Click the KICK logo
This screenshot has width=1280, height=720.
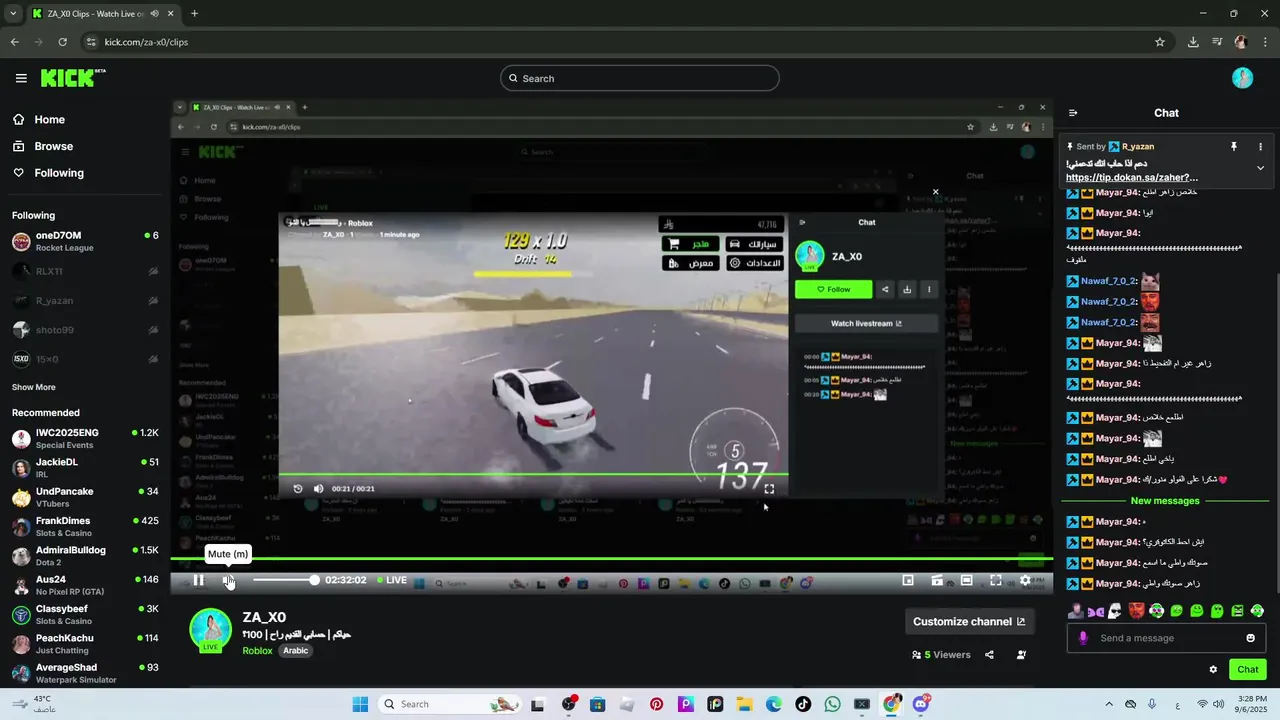(x=73, y=78)
